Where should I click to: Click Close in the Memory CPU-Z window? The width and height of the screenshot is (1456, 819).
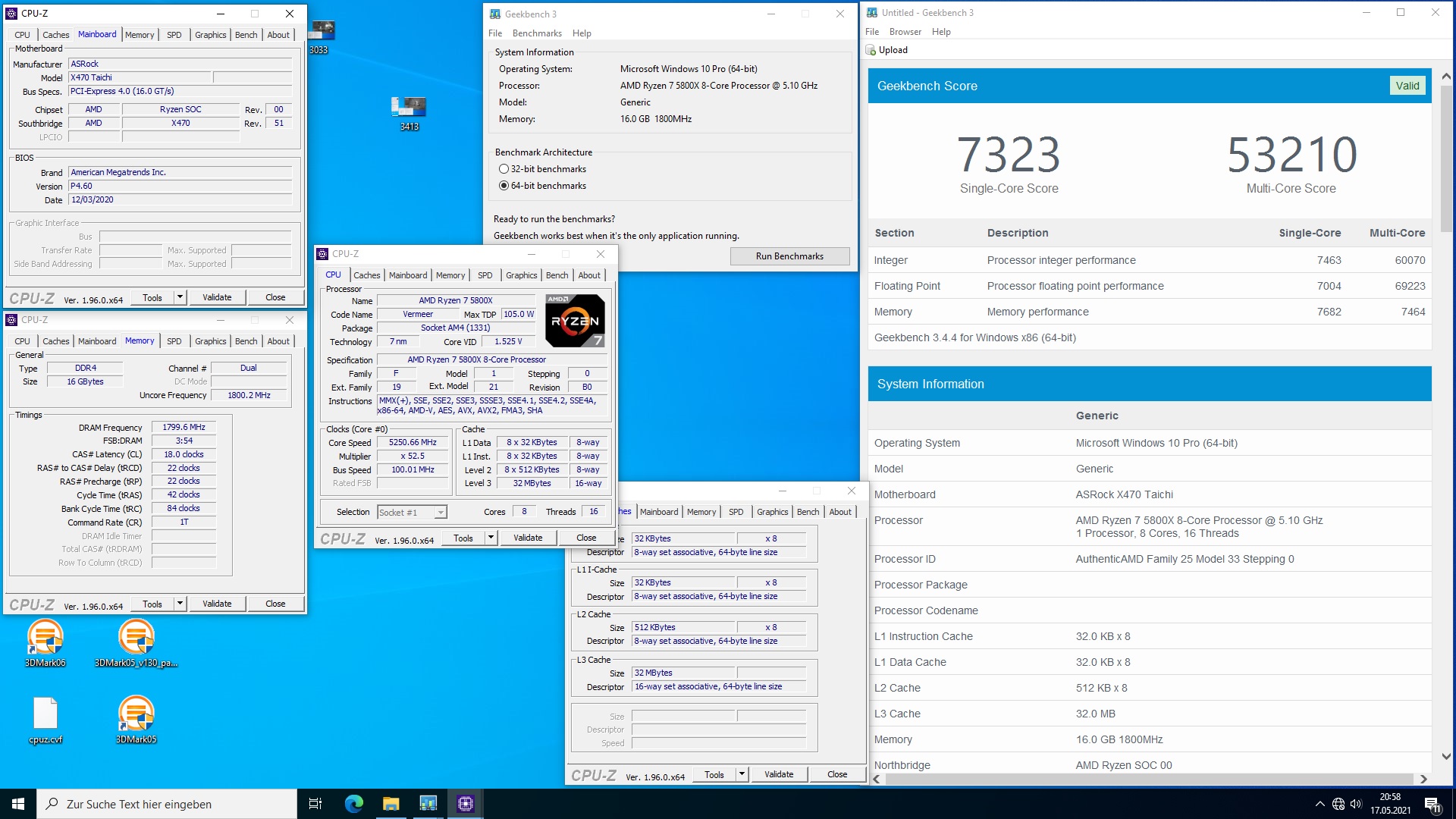(x=275, y=604)
